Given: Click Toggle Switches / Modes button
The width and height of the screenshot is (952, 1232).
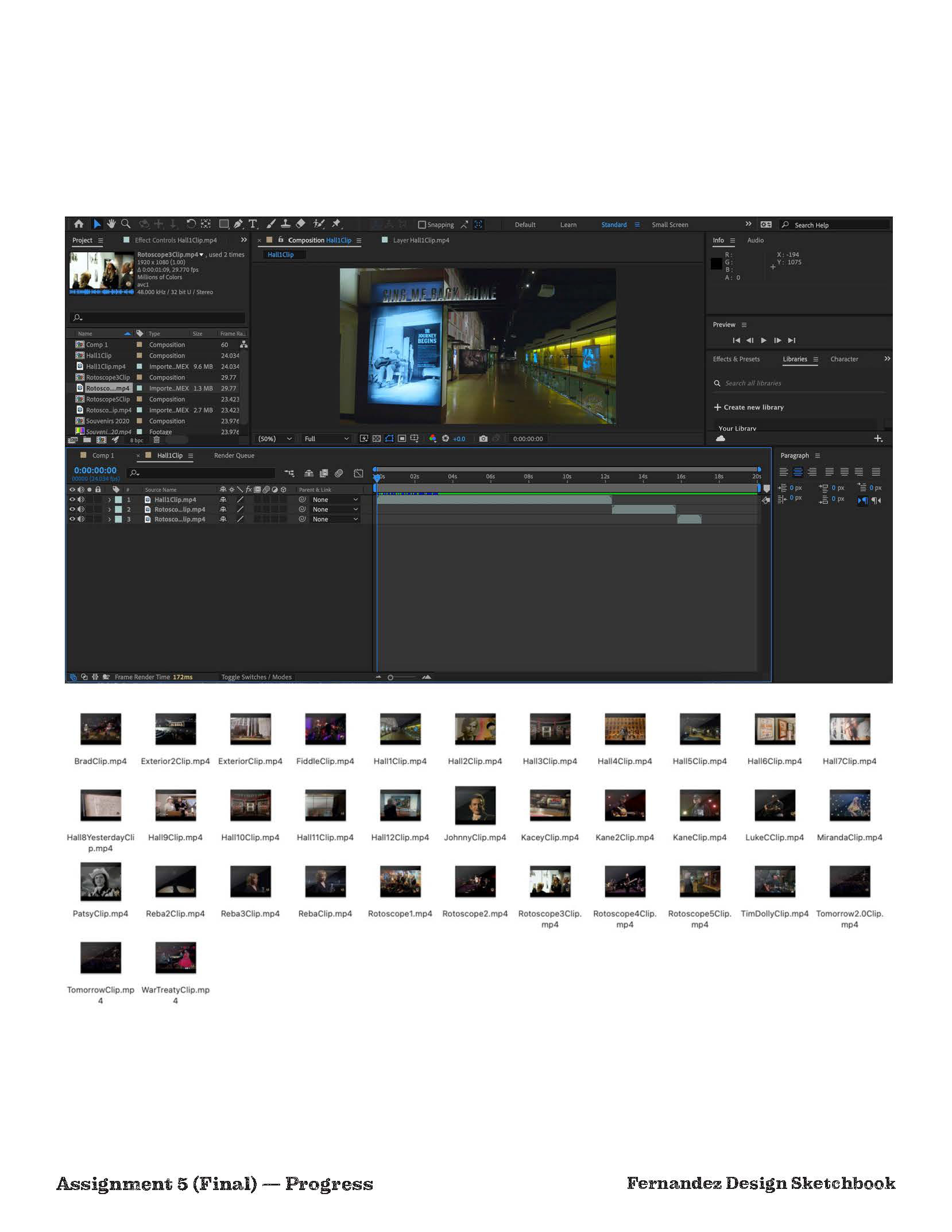Looking at the screenshot, I should (x=256, y=677).
